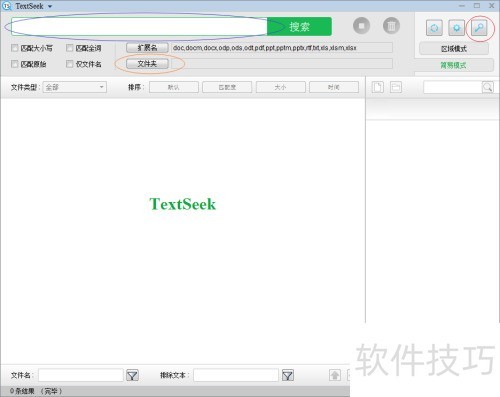This screenshot has height=397, width=500.
Task: Click the funnel icon next to 排除文本 field
Action: pyautogui.click(x=288, y=376)
